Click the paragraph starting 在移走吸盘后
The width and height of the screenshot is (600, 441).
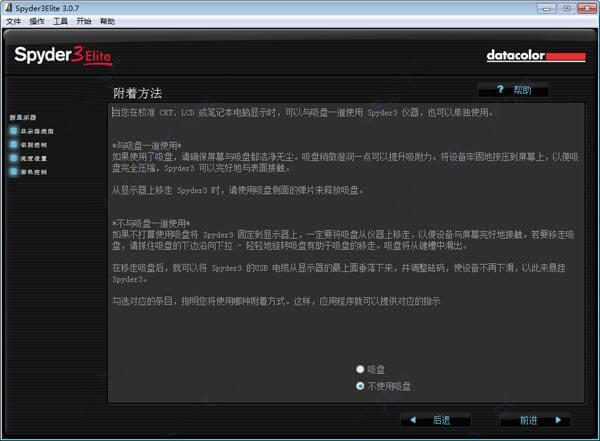(339, 273)
